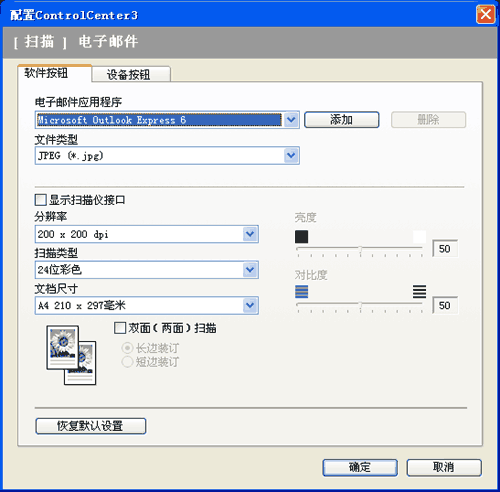Open the 分辨率 200 x 200 dpi dropdown
The height and width of the screenshot is (492, 500).
click(250, 234)
